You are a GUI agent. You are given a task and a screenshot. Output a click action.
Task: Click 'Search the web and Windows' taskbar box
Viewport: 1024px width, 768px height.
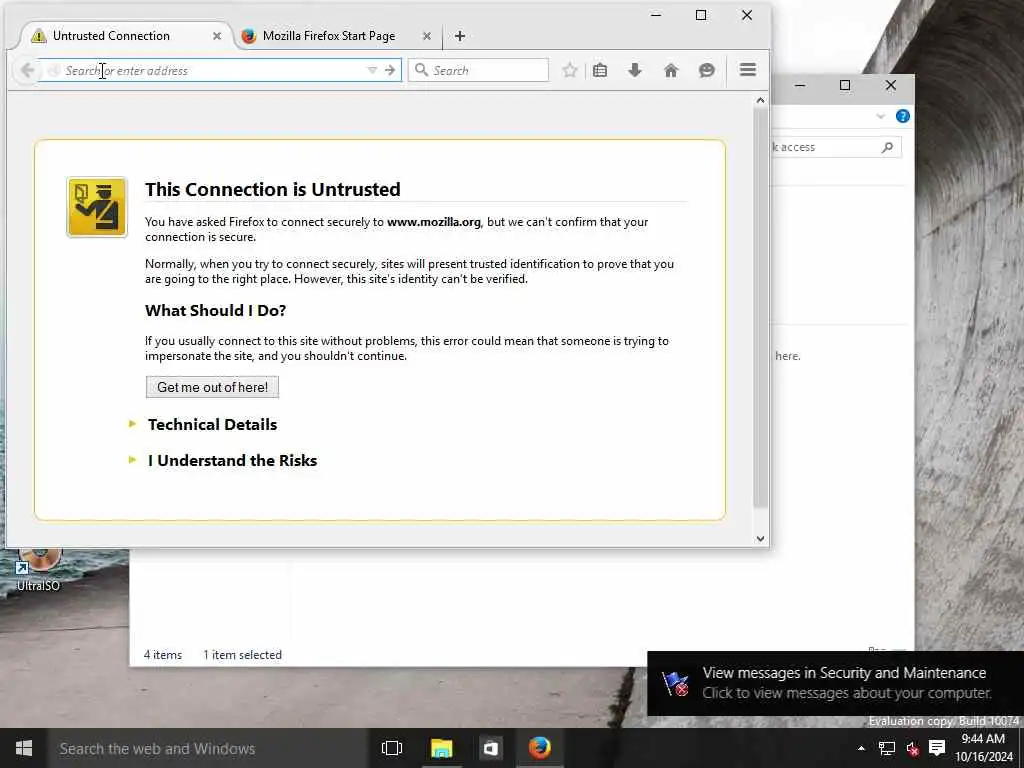(206, 748)
